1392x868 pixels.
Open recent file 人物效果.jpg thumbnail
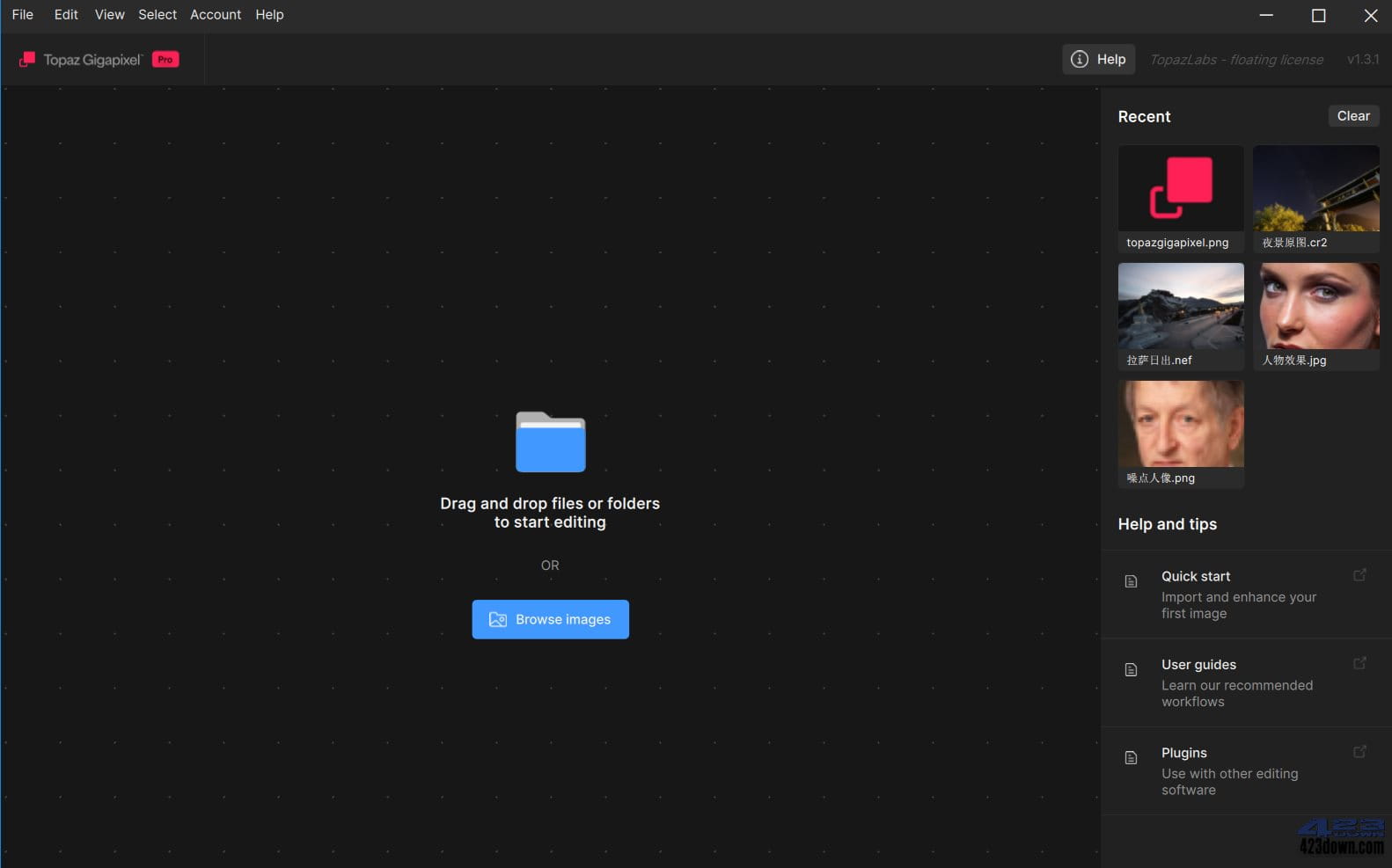[1316, 306]
